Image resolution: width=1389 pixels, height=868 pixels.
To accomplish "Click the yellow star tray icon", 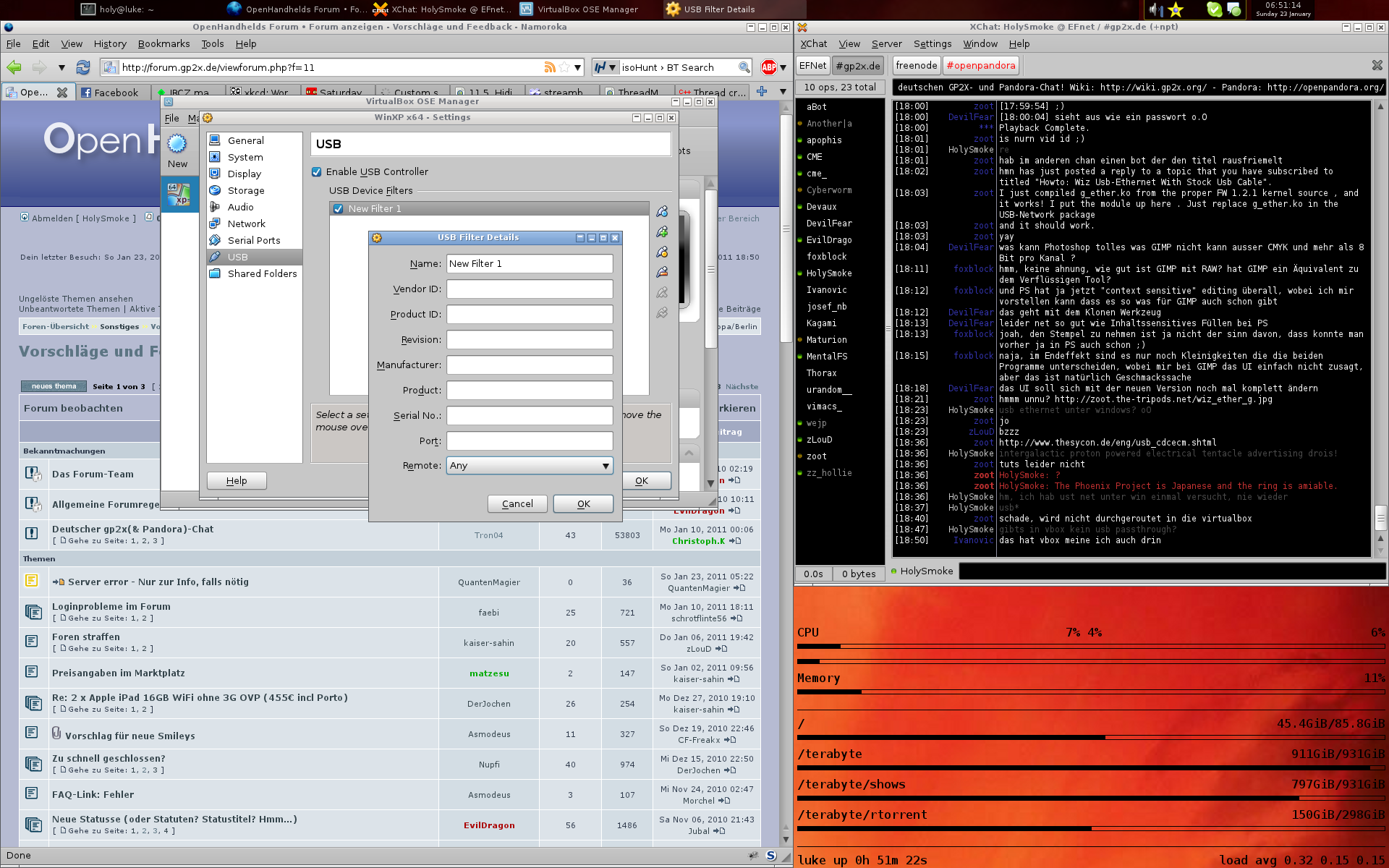I will click(x=1176, y=9).
